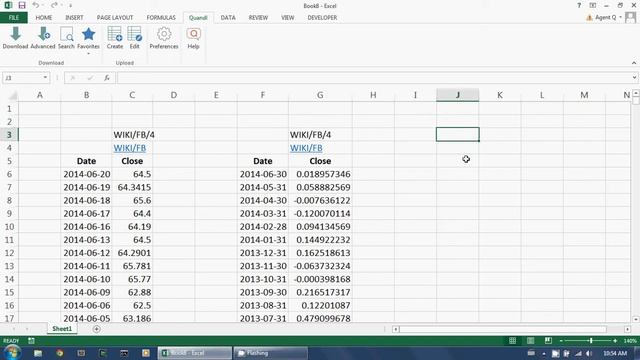Select row 5 header
The width and height of the screenshot is (640, 360).
coord(9,161)
